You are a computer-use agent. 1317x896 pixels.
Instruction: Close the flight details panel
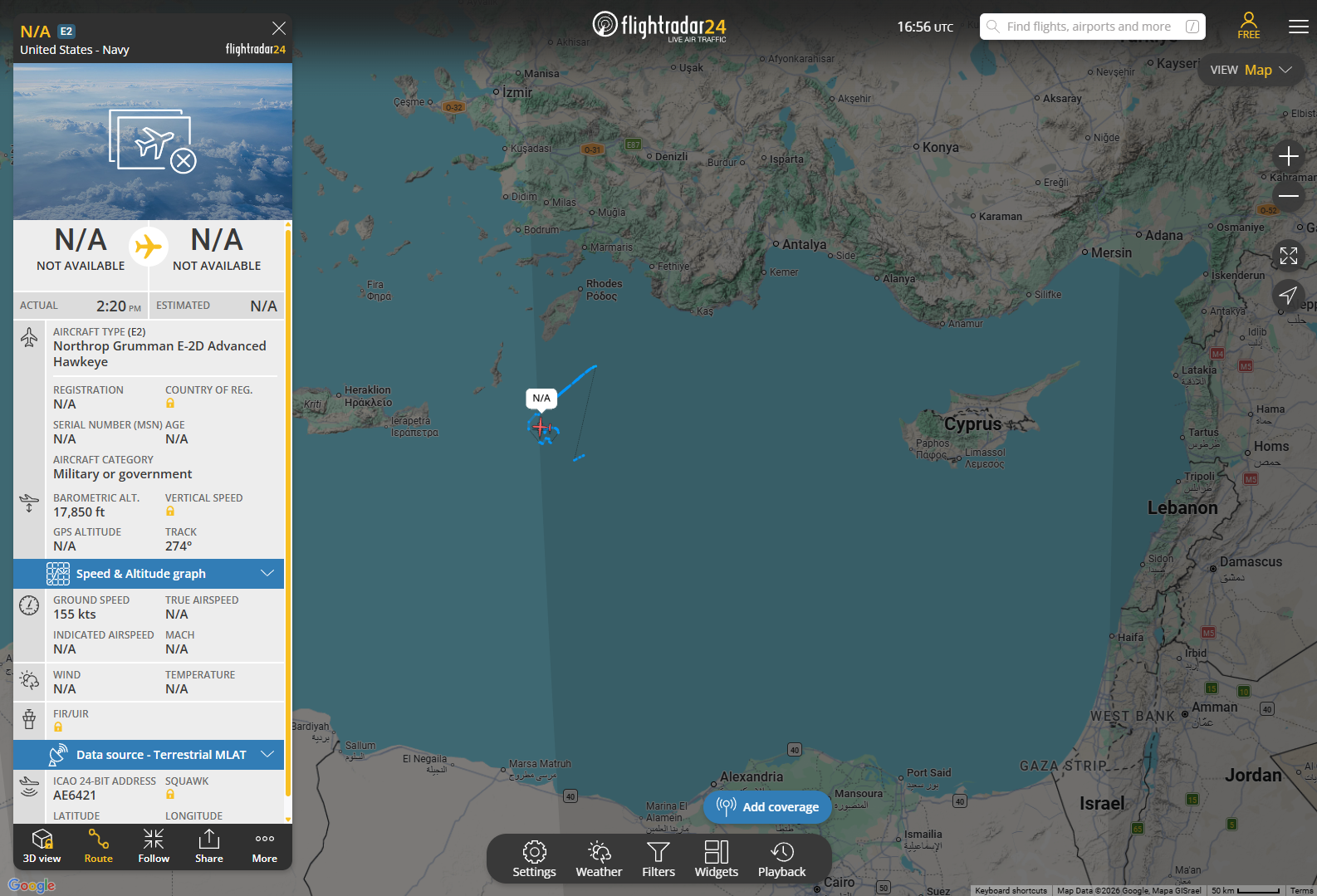(279, 28)
